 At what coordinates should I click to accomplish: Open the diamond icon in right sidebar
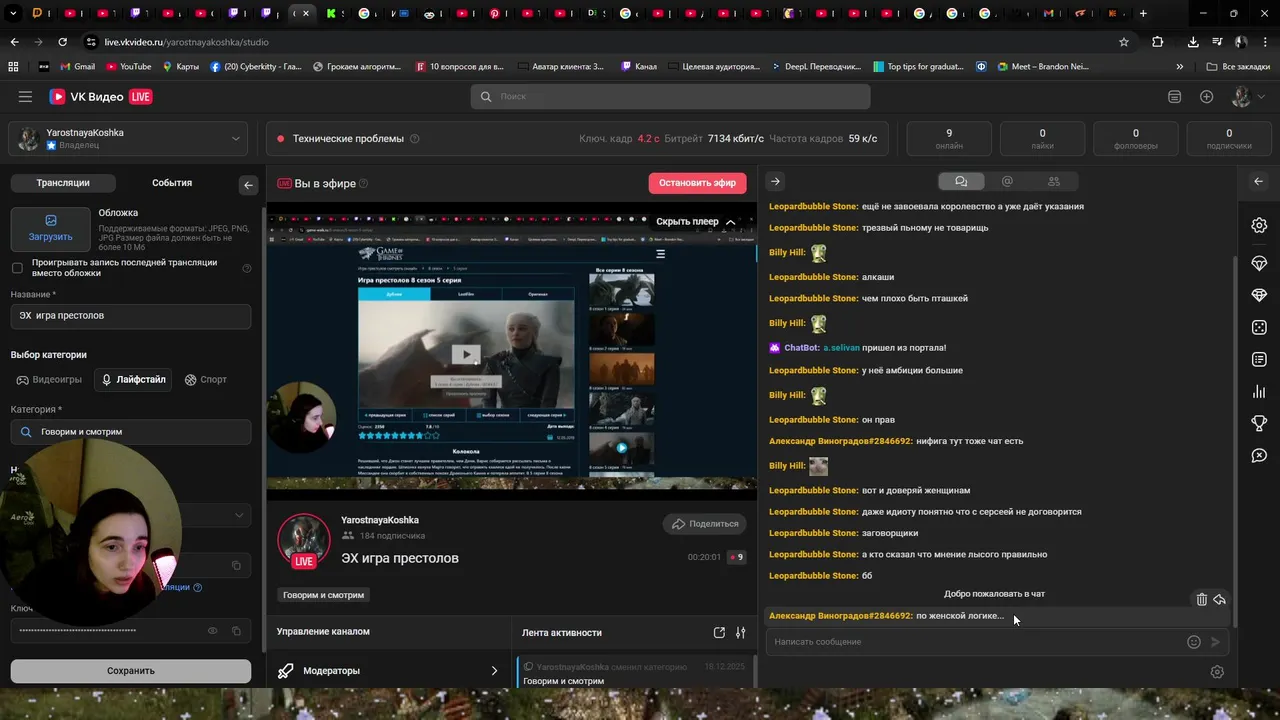tap(1259, 295)
